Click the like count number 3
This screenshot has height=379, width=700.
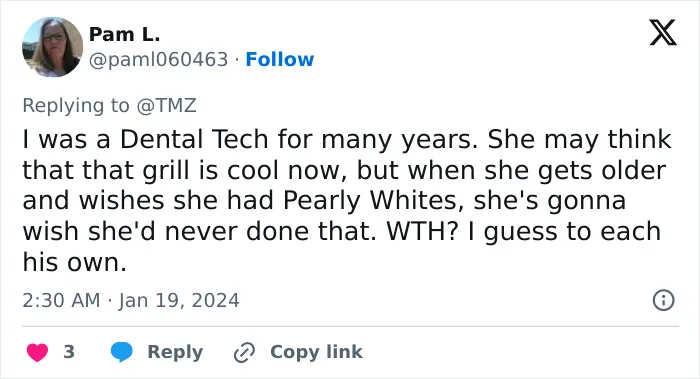click(x=69, y=352)
